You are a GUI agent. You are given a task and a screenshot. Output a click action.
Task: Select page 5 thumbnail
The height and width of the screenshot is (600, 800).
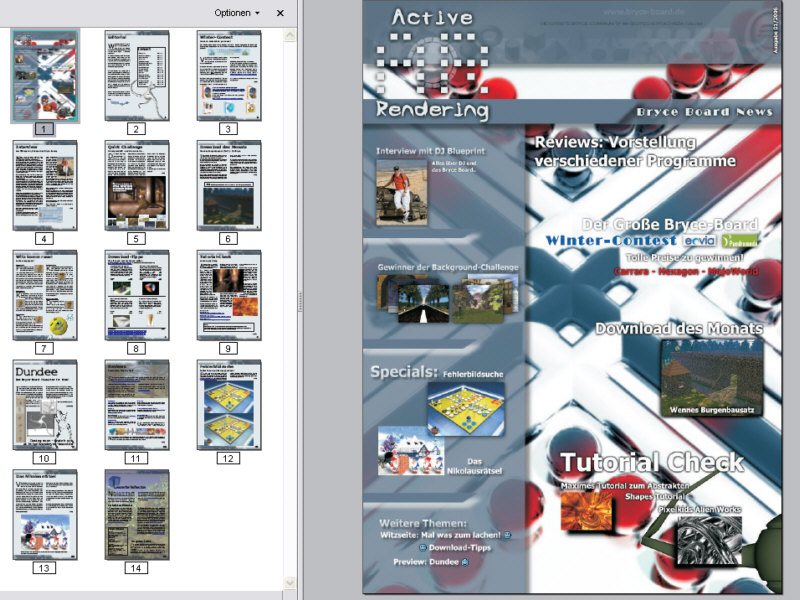click(137, 185)
